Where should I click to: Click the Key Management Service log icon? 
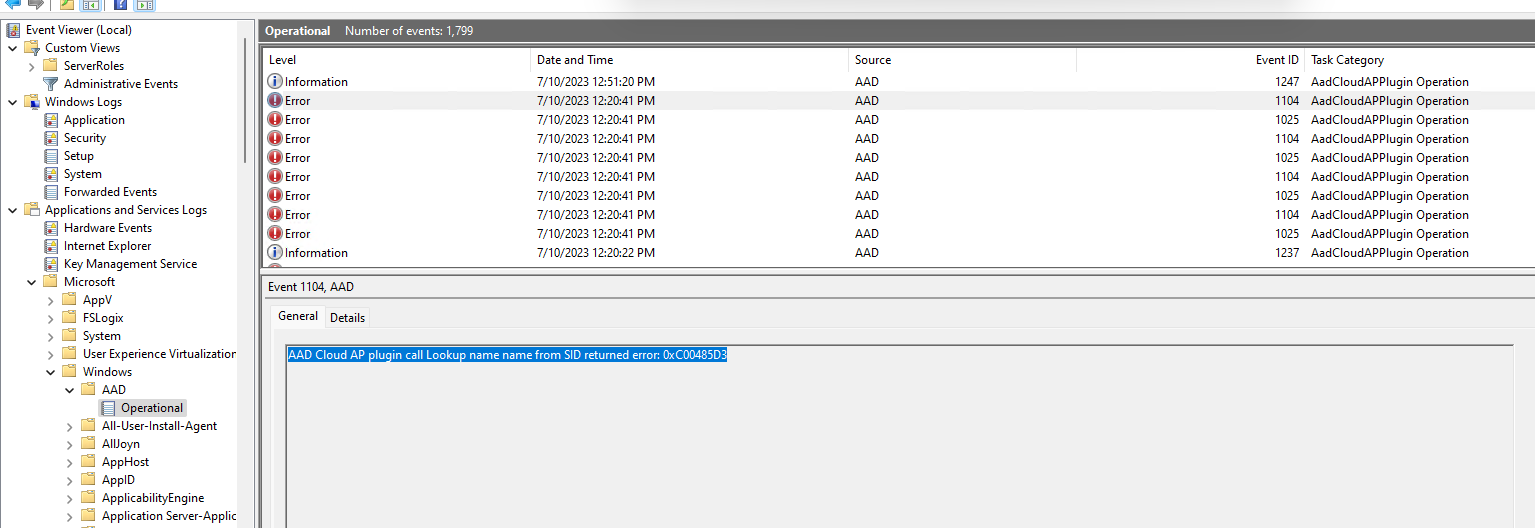point(51,264)
